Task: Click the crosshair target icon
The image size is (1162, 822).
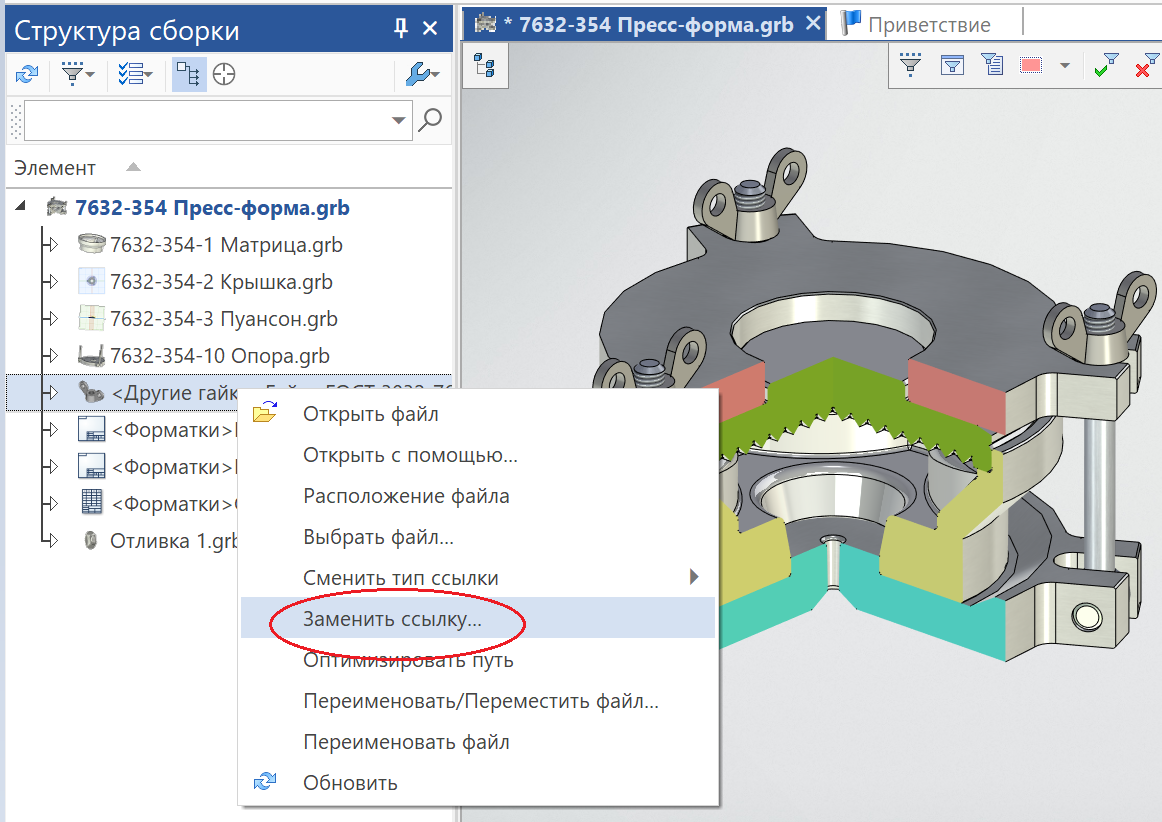Action: tap(224, 75)
